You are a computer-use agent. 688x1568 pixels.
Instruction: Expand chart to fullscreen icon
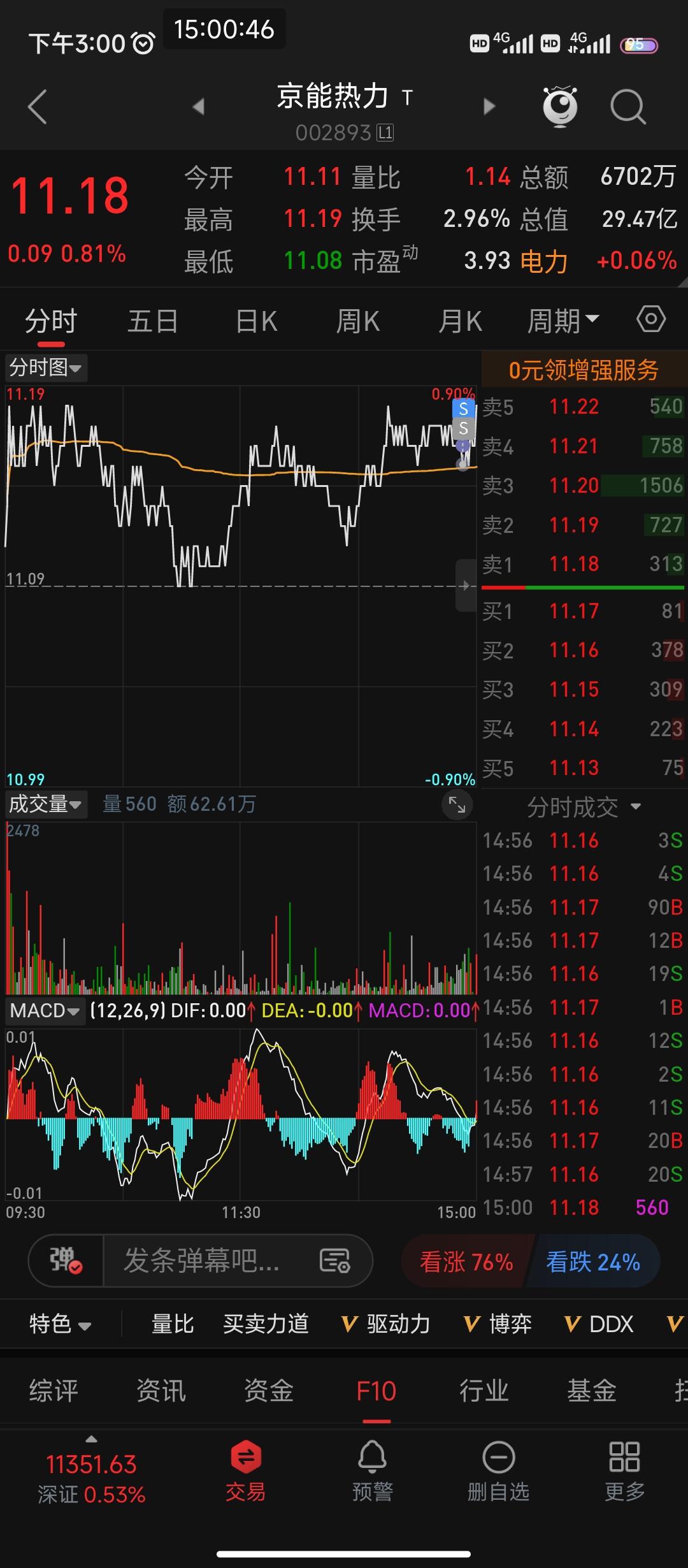click(x=457, y=804)
